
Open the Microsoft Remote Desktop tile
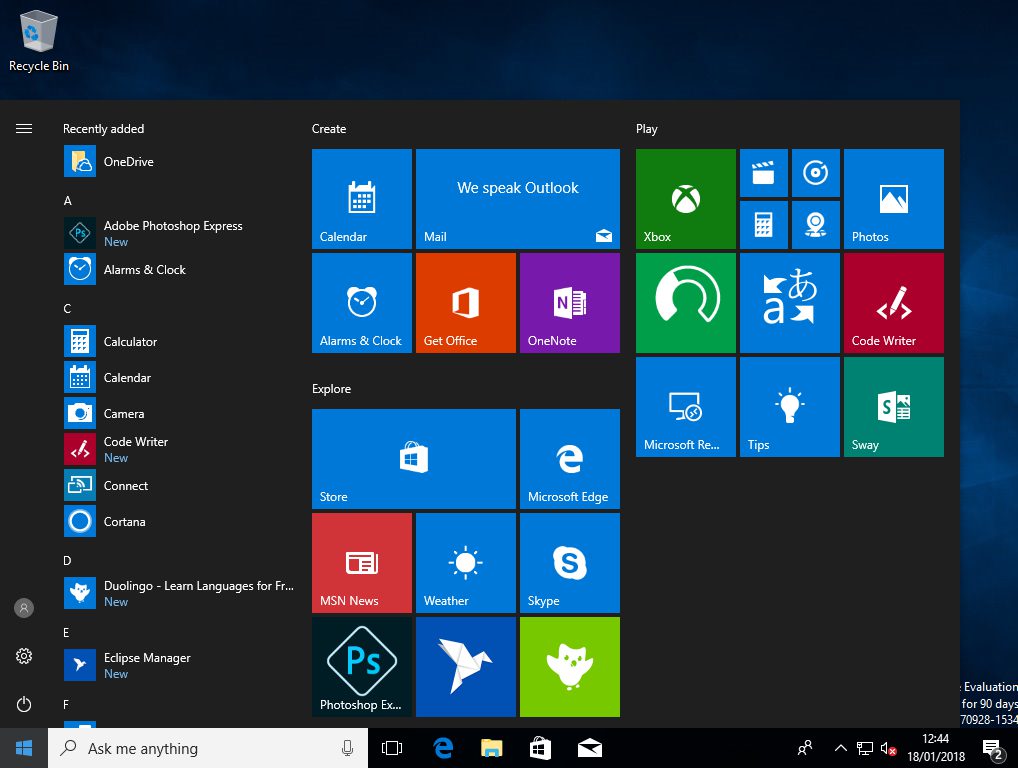[686, 406]
